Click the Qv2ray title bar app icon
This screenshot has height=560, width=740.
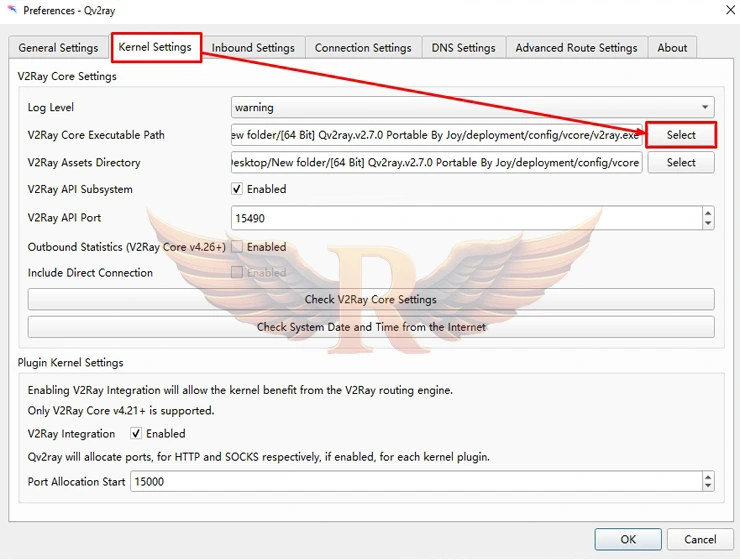click(x=11, y=10)
